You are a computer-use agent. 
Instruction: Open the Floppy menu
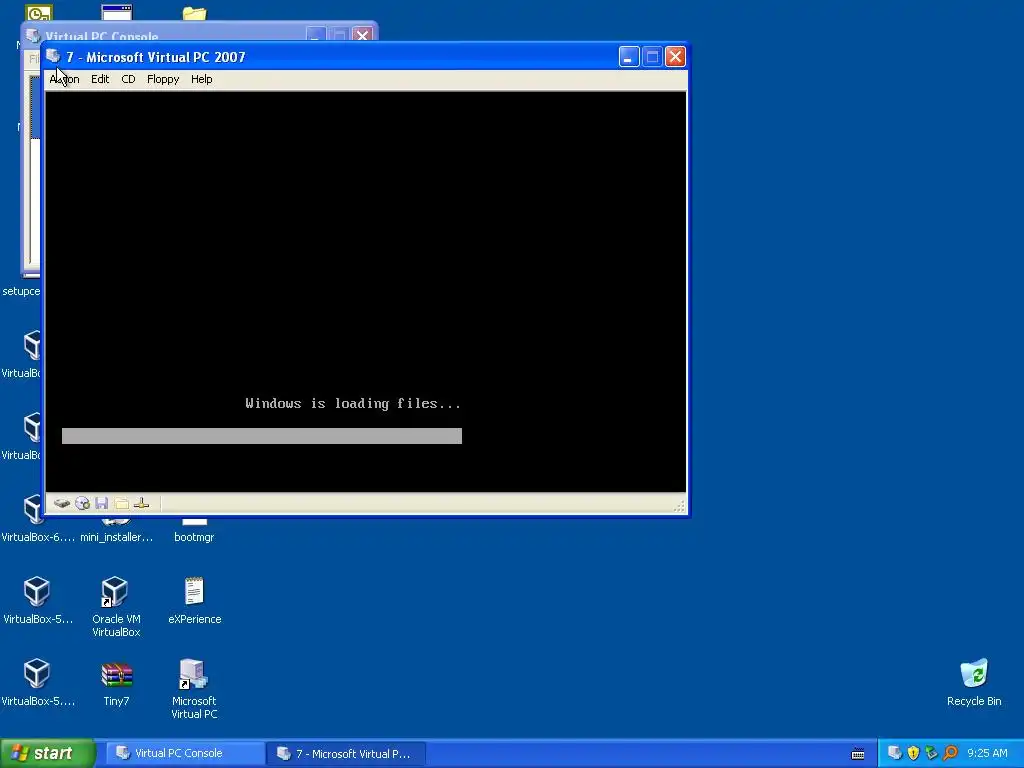point(163,79)
